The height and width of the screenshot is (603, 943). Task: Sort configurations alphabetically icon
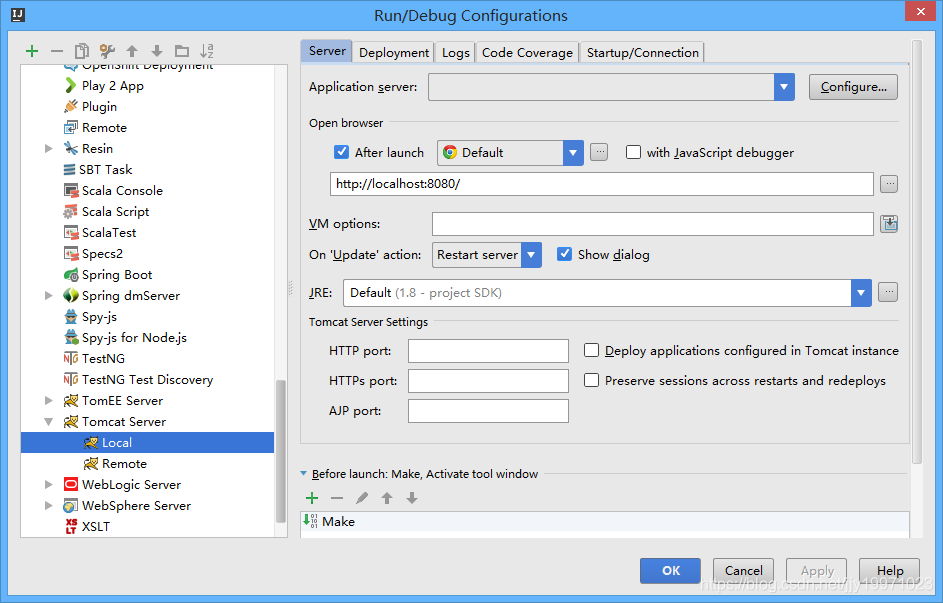click(x=207, y=51)
